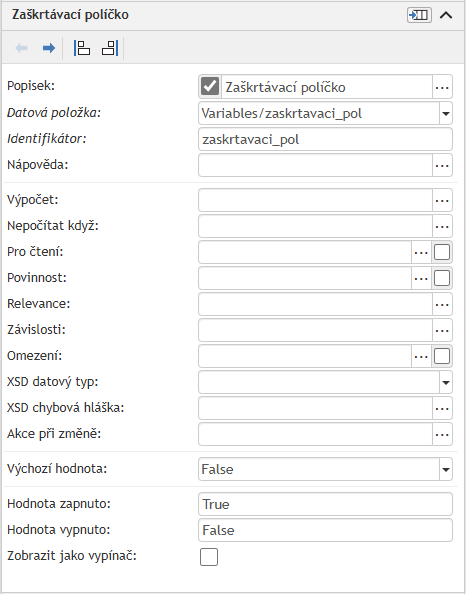The width and height of the screenshot is (466, 594).
Task: Click the align left edges icon
Action: (81, 48)
